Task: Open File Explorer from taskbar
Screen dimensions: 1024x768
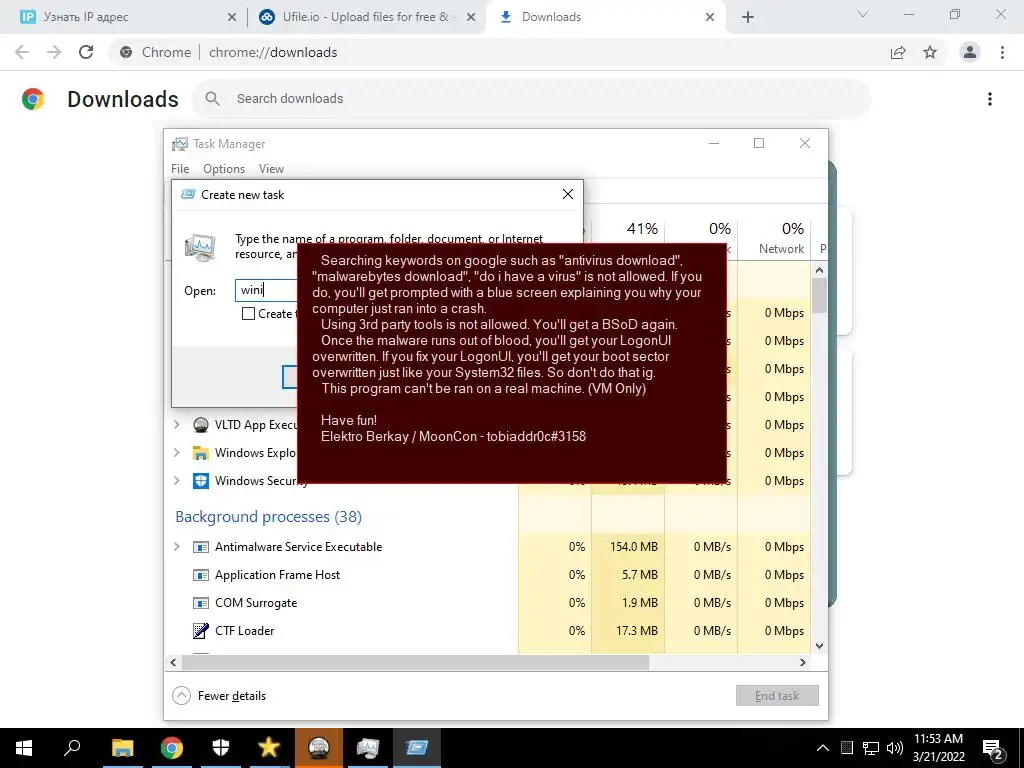Action: point(122,748)
